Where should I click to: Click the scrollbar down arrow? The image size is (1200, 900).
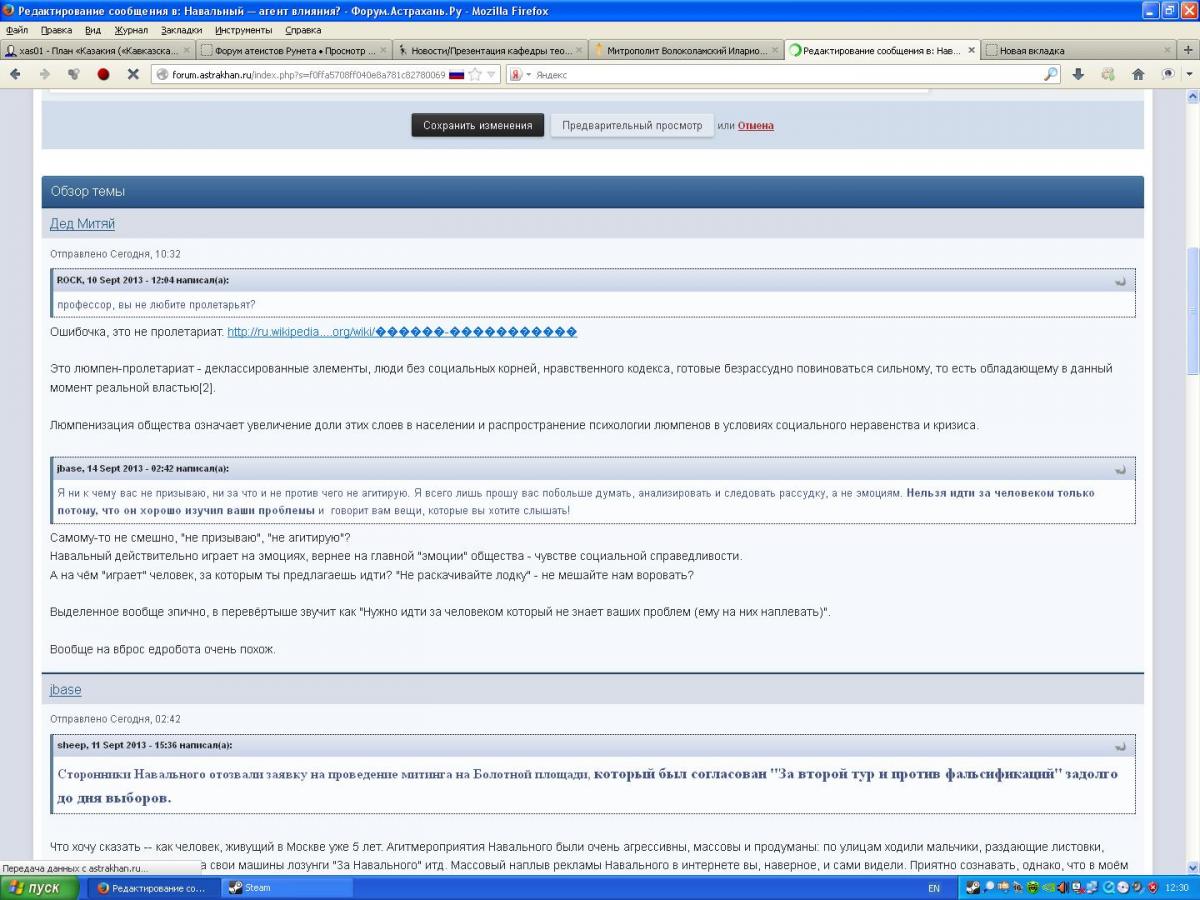click(1191, 866)
